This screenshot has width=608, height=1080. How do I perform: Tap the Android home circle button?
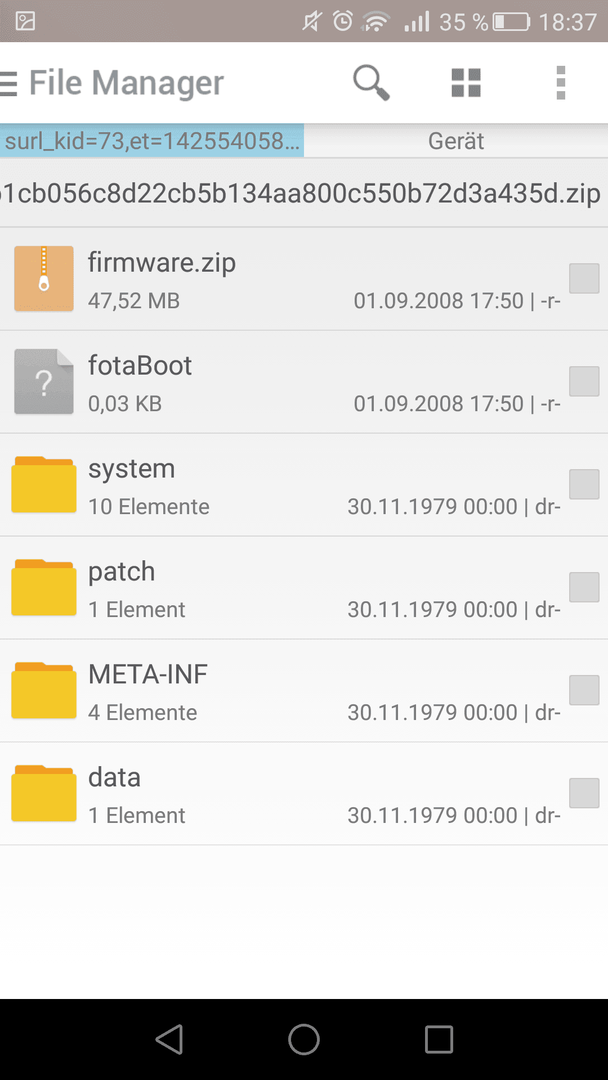[x=304, y=1039]
